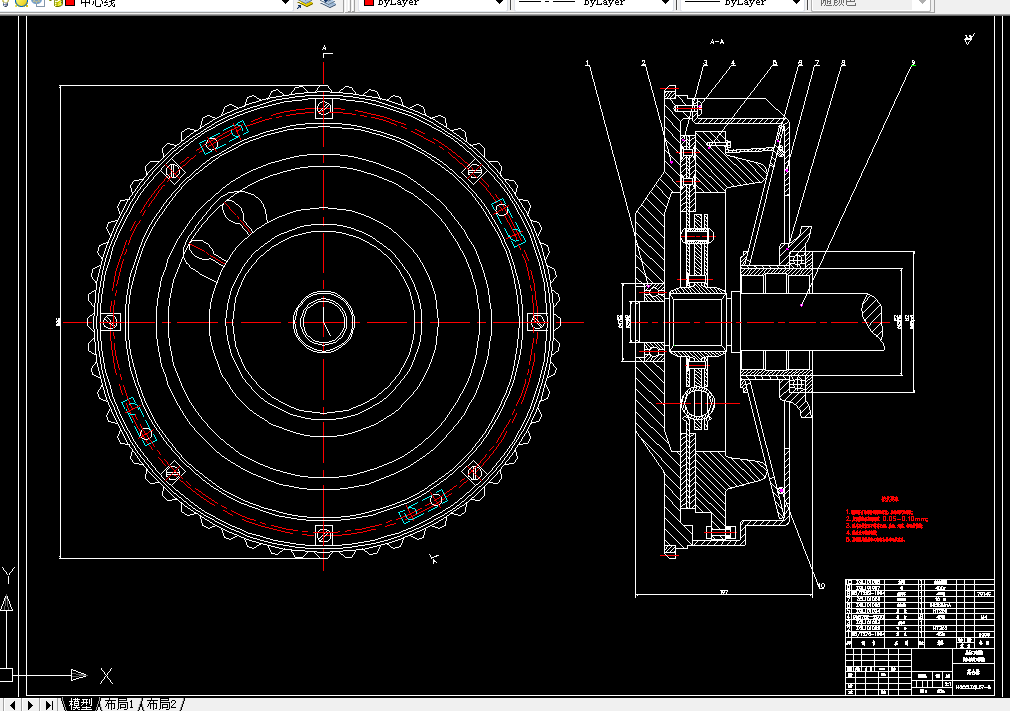Click the next-tab arrow beside the layout tabs

pyautogui.click(x=30, y=705)
